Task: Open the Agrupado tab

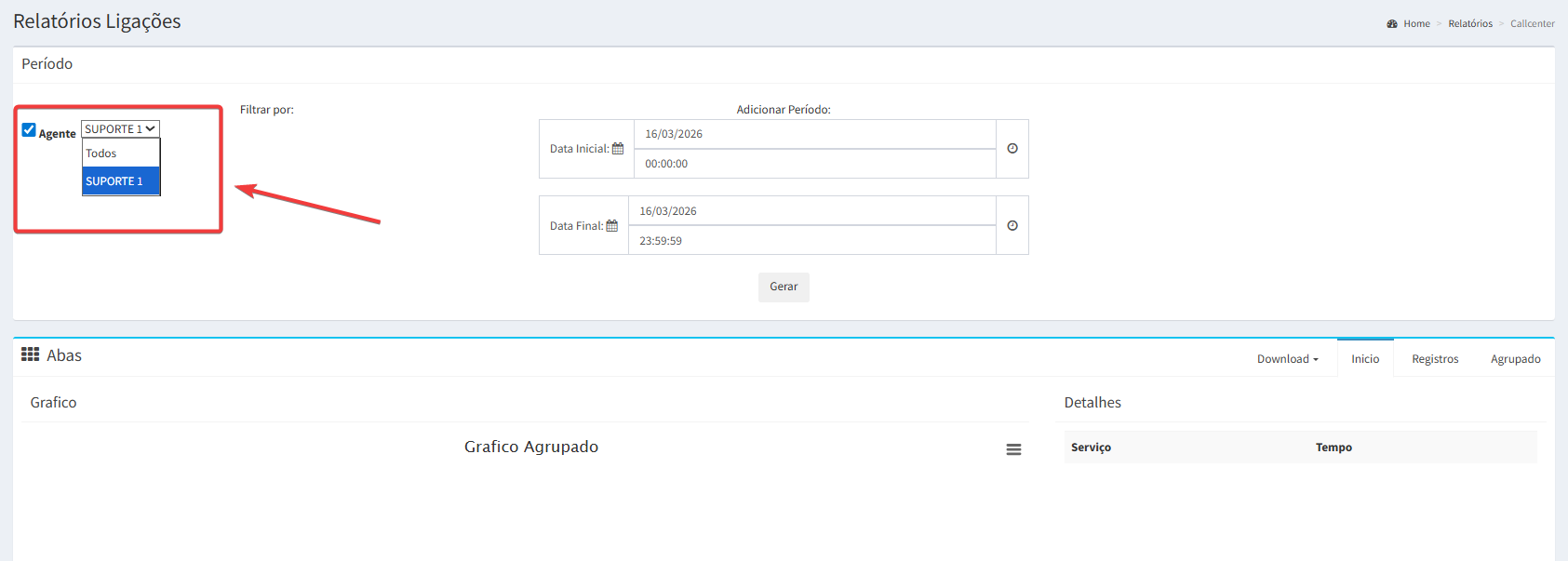Action: (1515, 359)
